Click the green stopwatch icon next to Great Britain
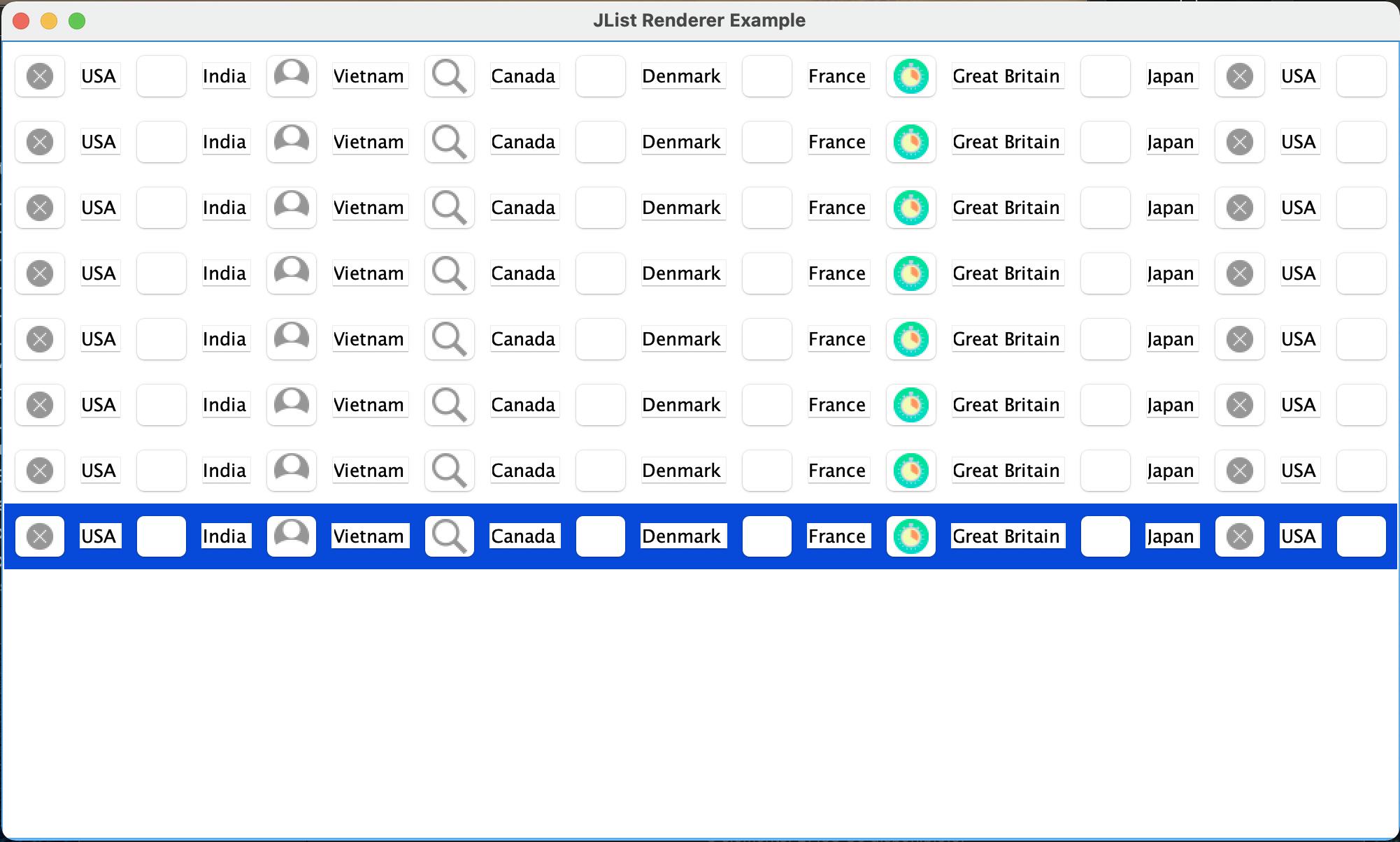 pos(910,76)
